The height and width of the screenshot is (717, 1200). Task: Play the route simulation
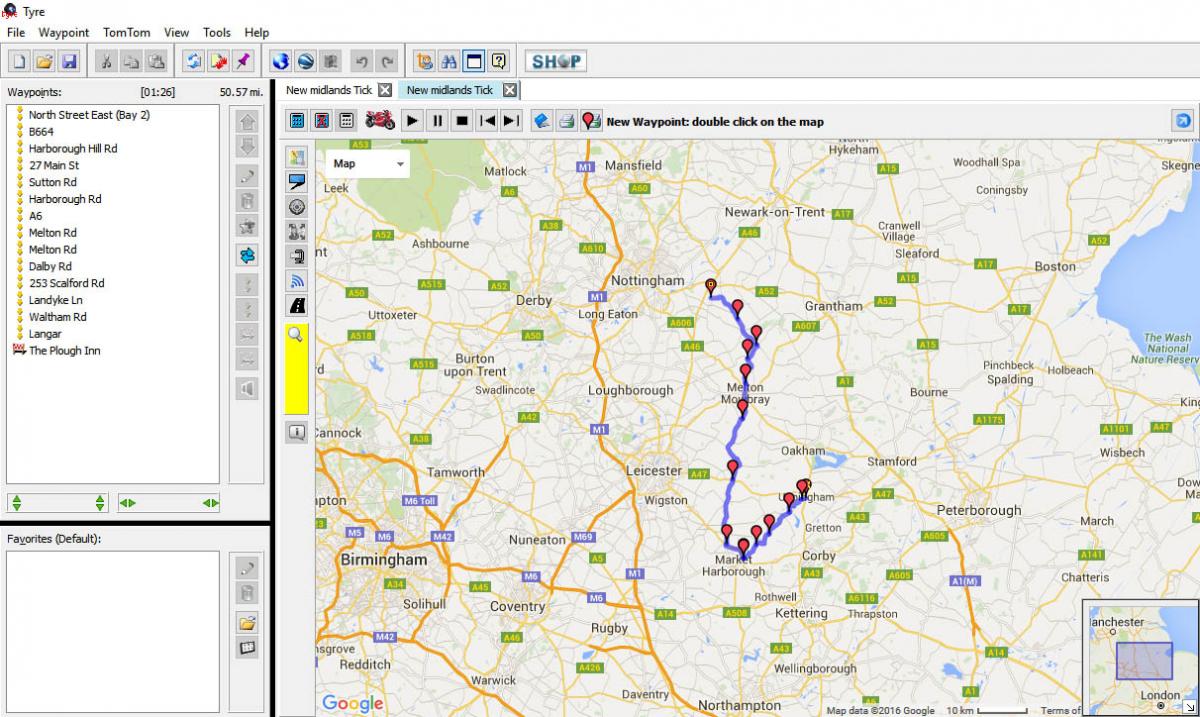point(412,121)
